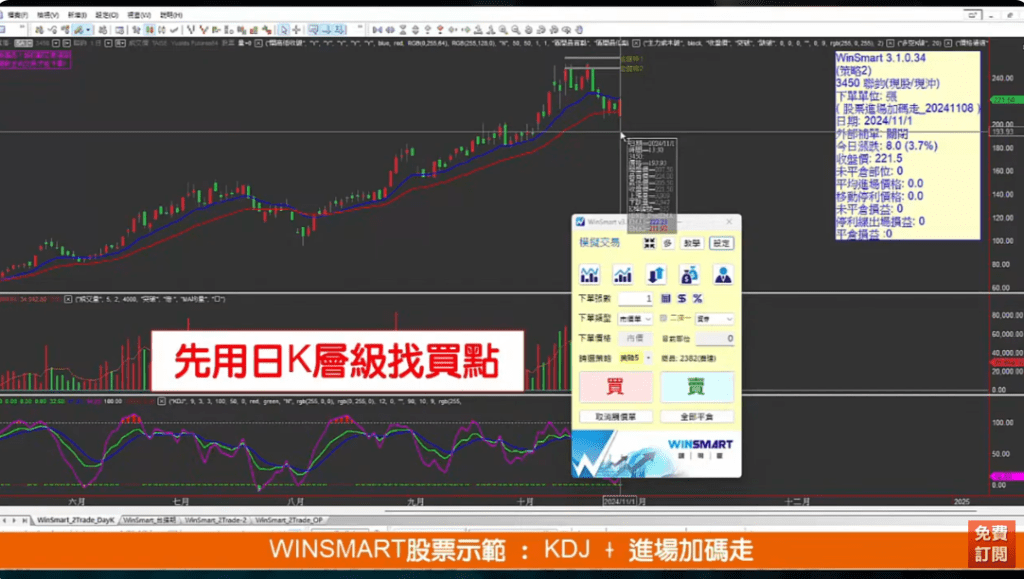Click the checkmark icon in the toolbar
Image resolution: width=1024 pixels, height=579 pixels.
tap(174, 30)
